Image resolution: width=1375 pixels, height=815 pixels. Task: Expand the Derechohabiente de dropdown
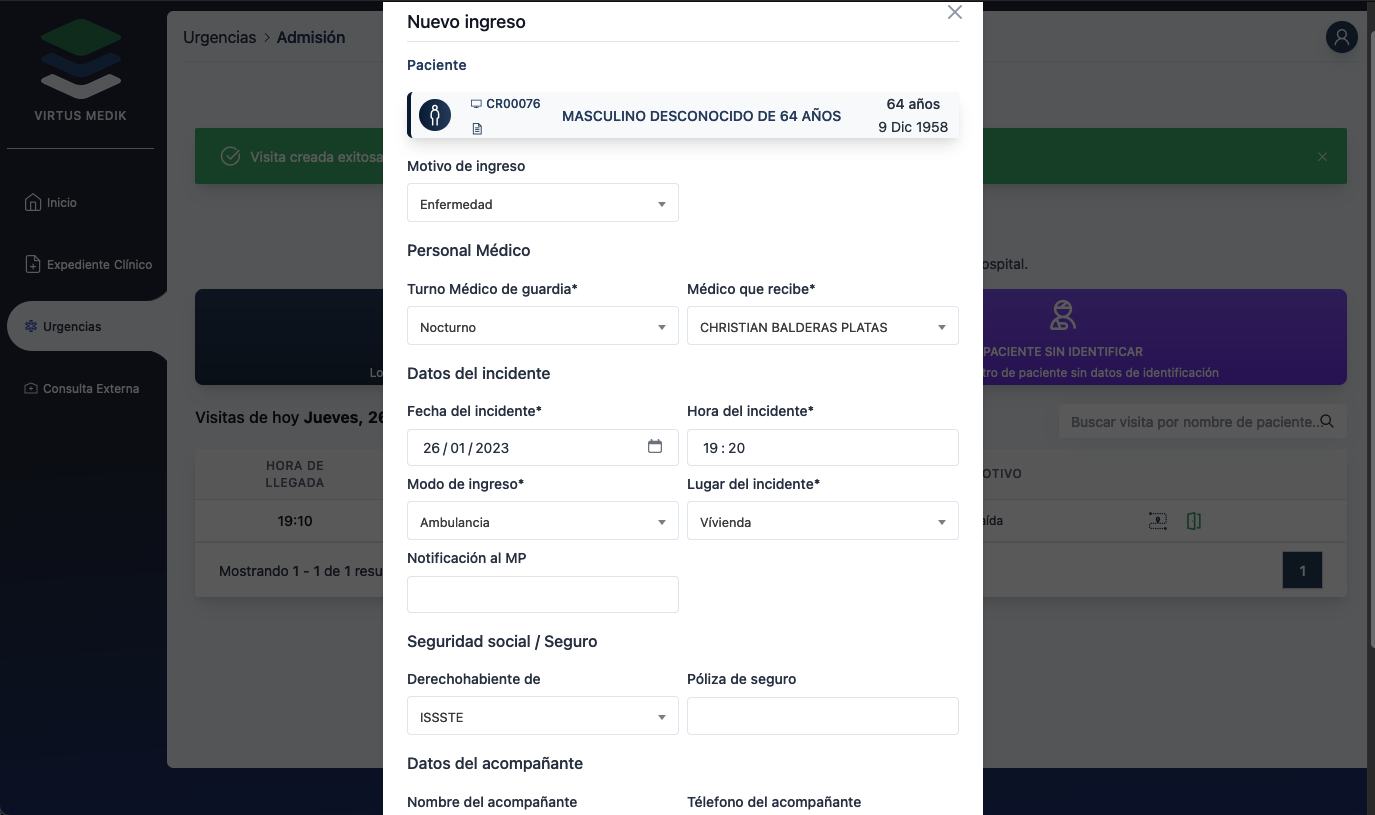point(542,717)
